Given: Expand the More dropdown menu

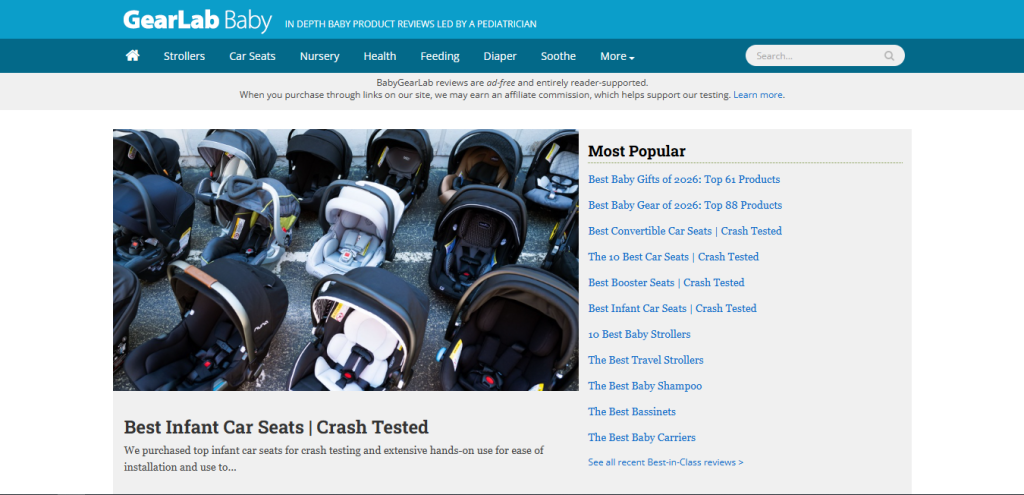Looking at the screenshot, I should click(617, 56).
